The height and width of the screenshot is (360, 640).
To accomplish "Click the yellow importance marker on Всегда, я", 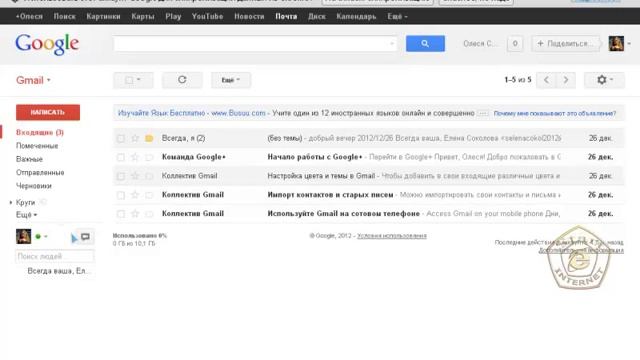I will pyautogui.click(x=149, y=138).
